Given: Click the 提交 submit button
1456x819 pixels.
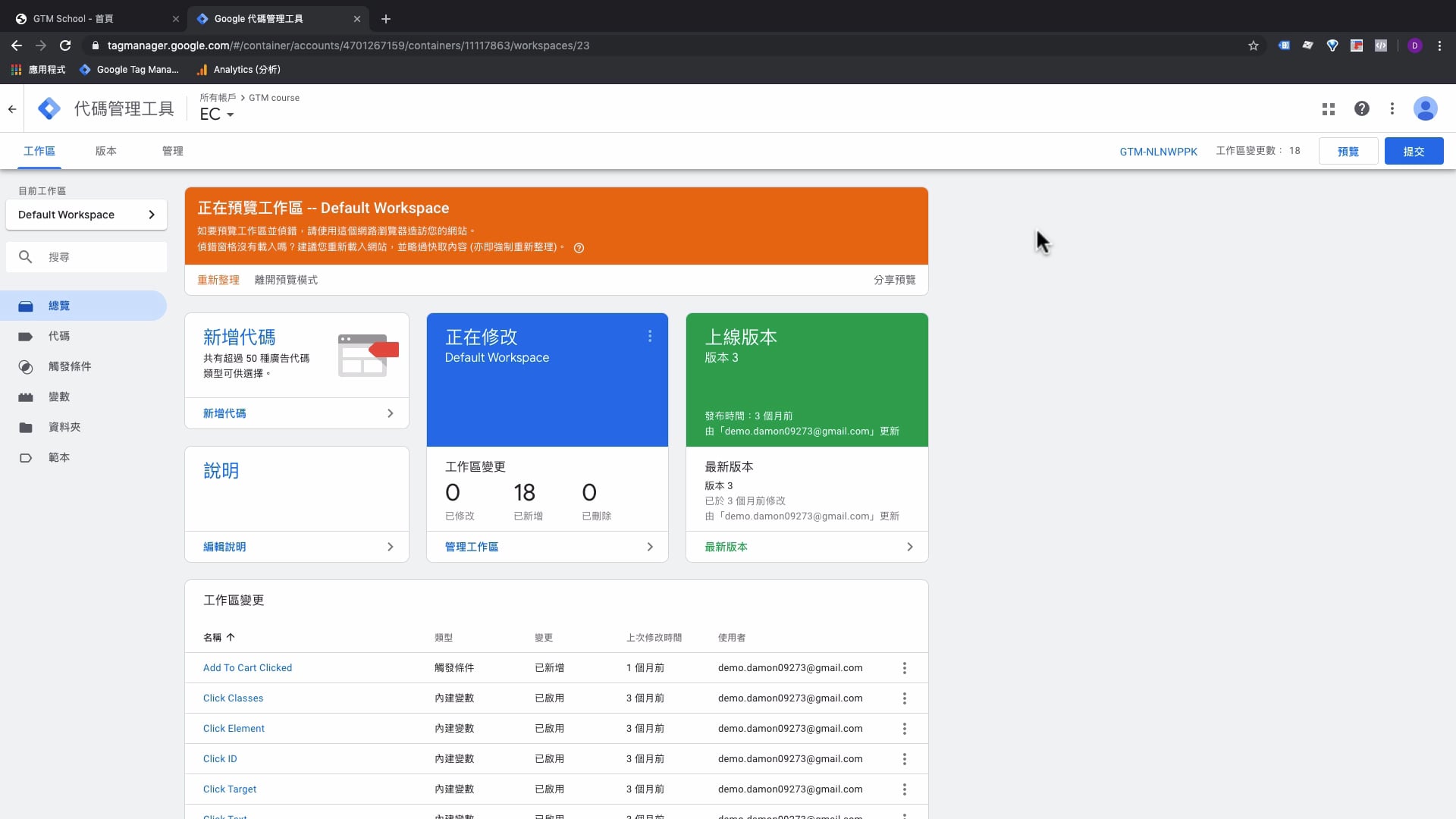Looking at the screenshot, I should coord(1413,151).
